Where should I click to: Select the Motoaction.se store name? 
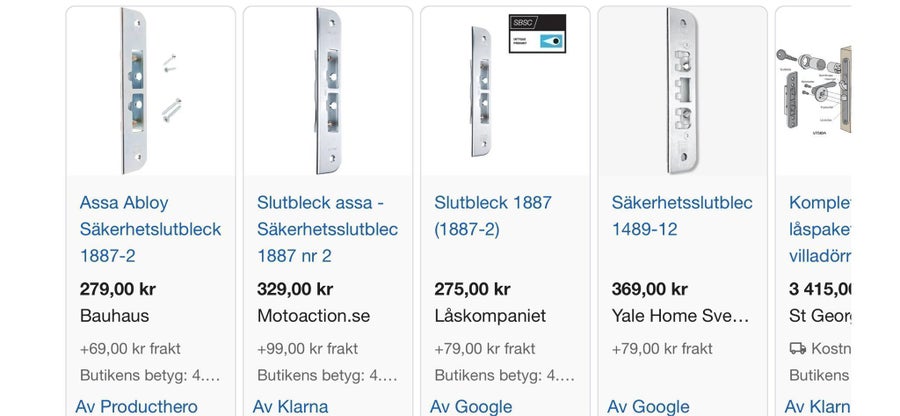(313, 316)
